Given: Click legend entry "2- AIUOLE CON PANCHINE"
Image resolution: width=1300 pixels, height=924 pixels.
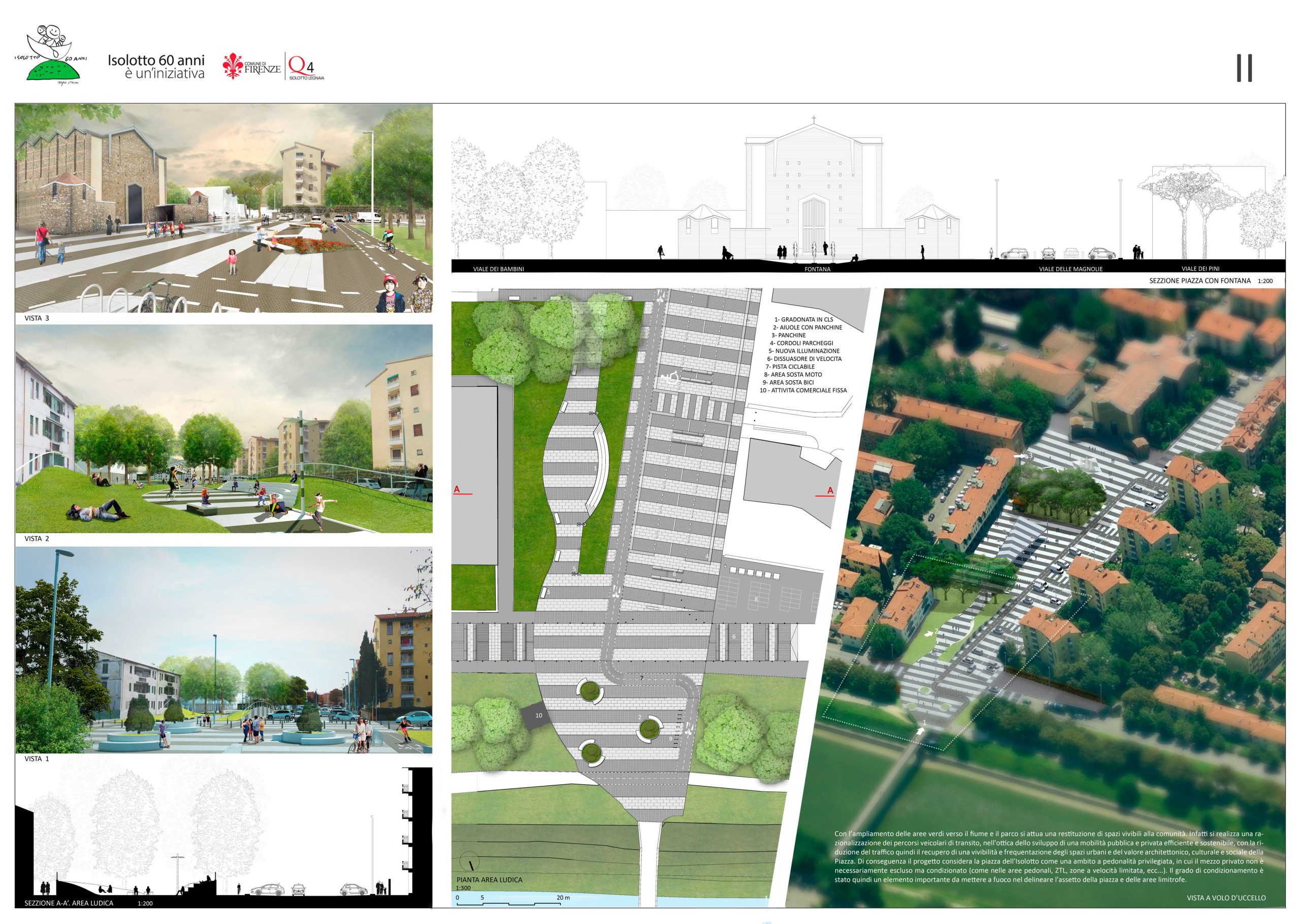Looking at the screenshot, I should click(807, 328).
